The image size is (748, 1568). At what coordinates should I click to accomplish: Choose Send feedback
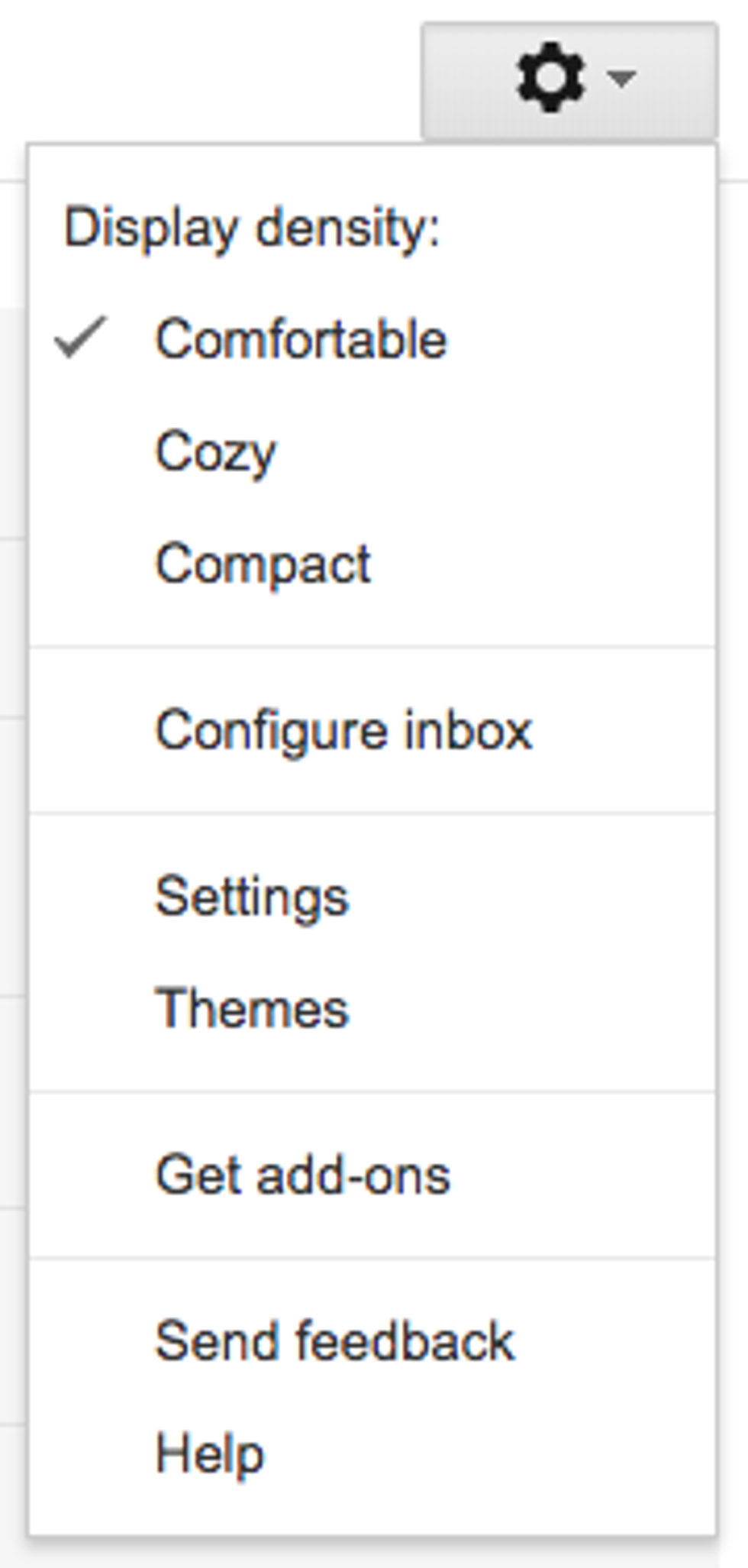pyautogui.click(x=335, y=1340)
